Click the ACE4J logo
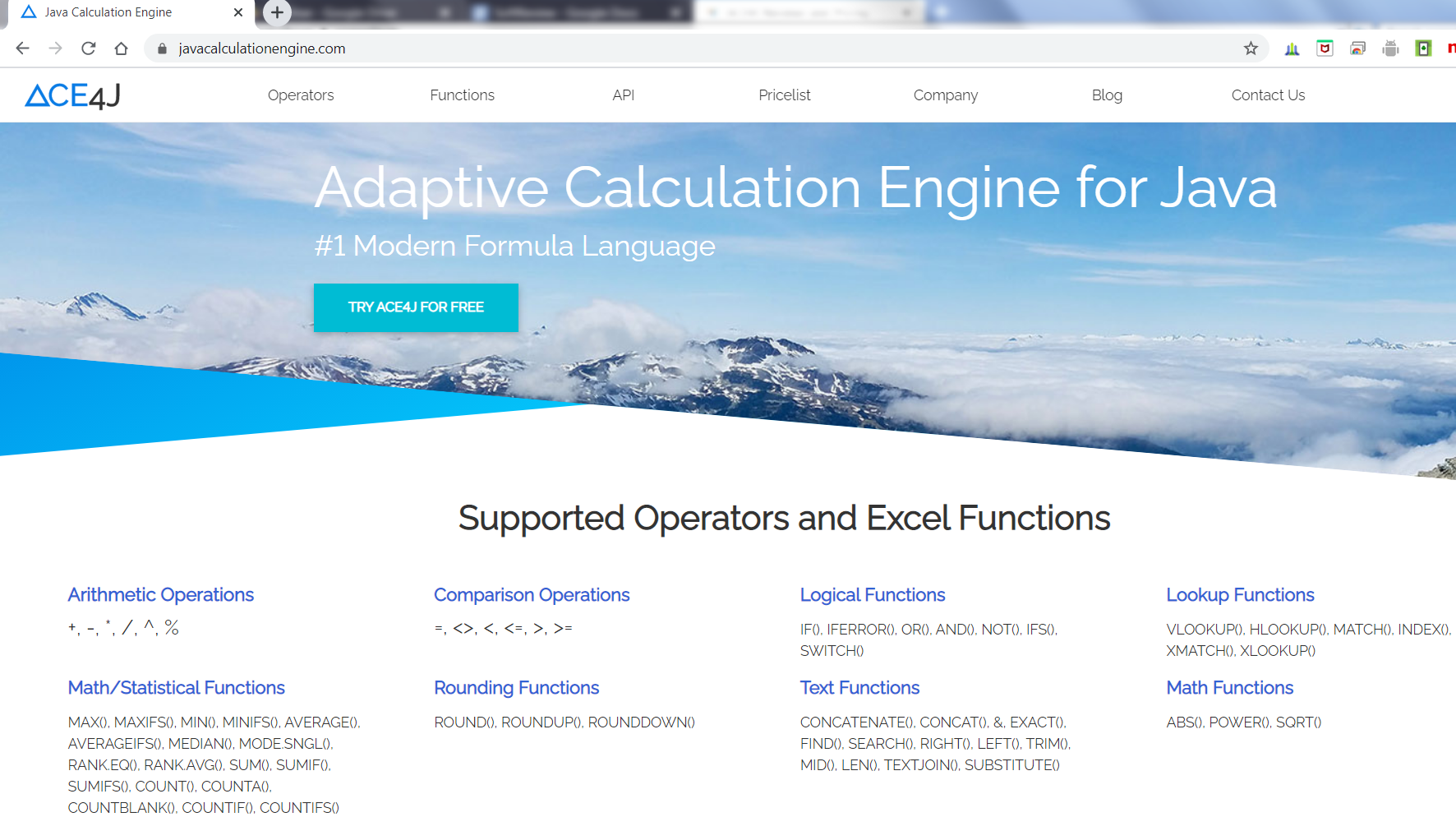Viewport: 1456px width, 817px height. pos(73,96)
